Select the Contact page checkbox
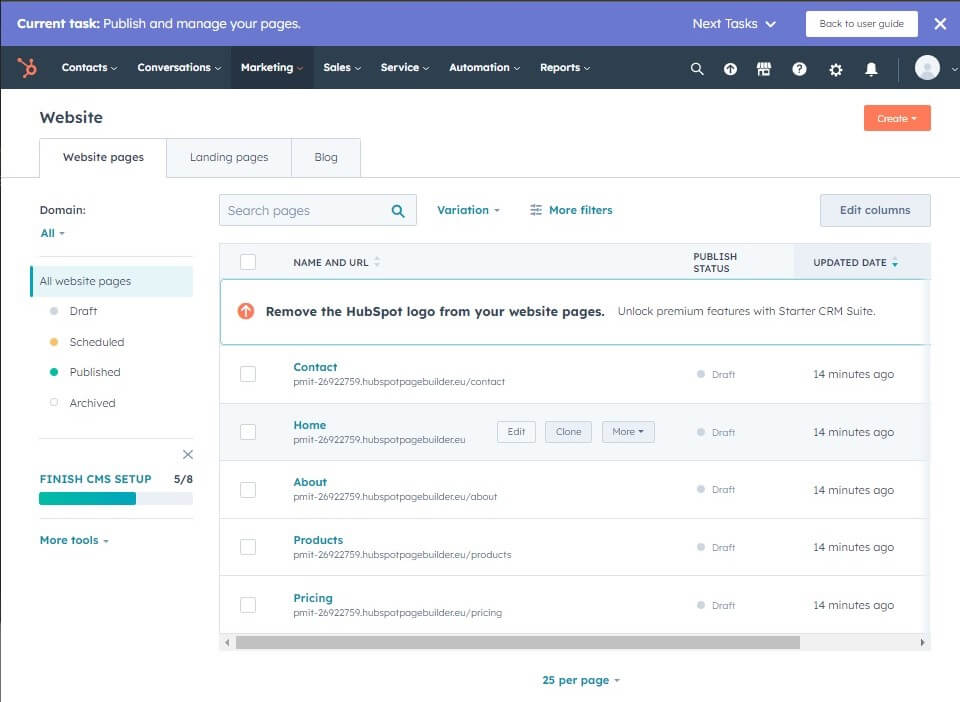Image resolution: width=960 pixels, height=702 pixels. [x=248, y=374]
